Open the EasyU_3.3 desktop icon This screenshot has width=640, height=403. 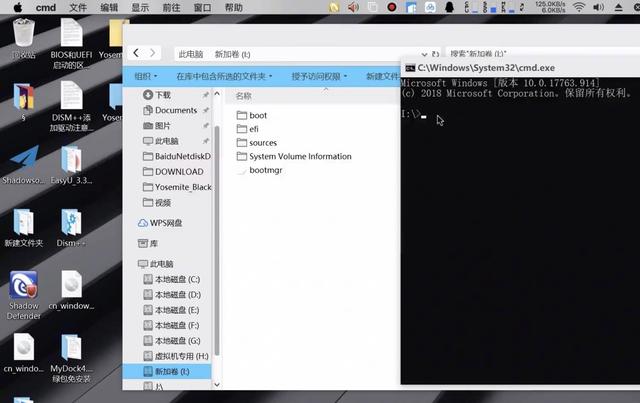[71, 164]
